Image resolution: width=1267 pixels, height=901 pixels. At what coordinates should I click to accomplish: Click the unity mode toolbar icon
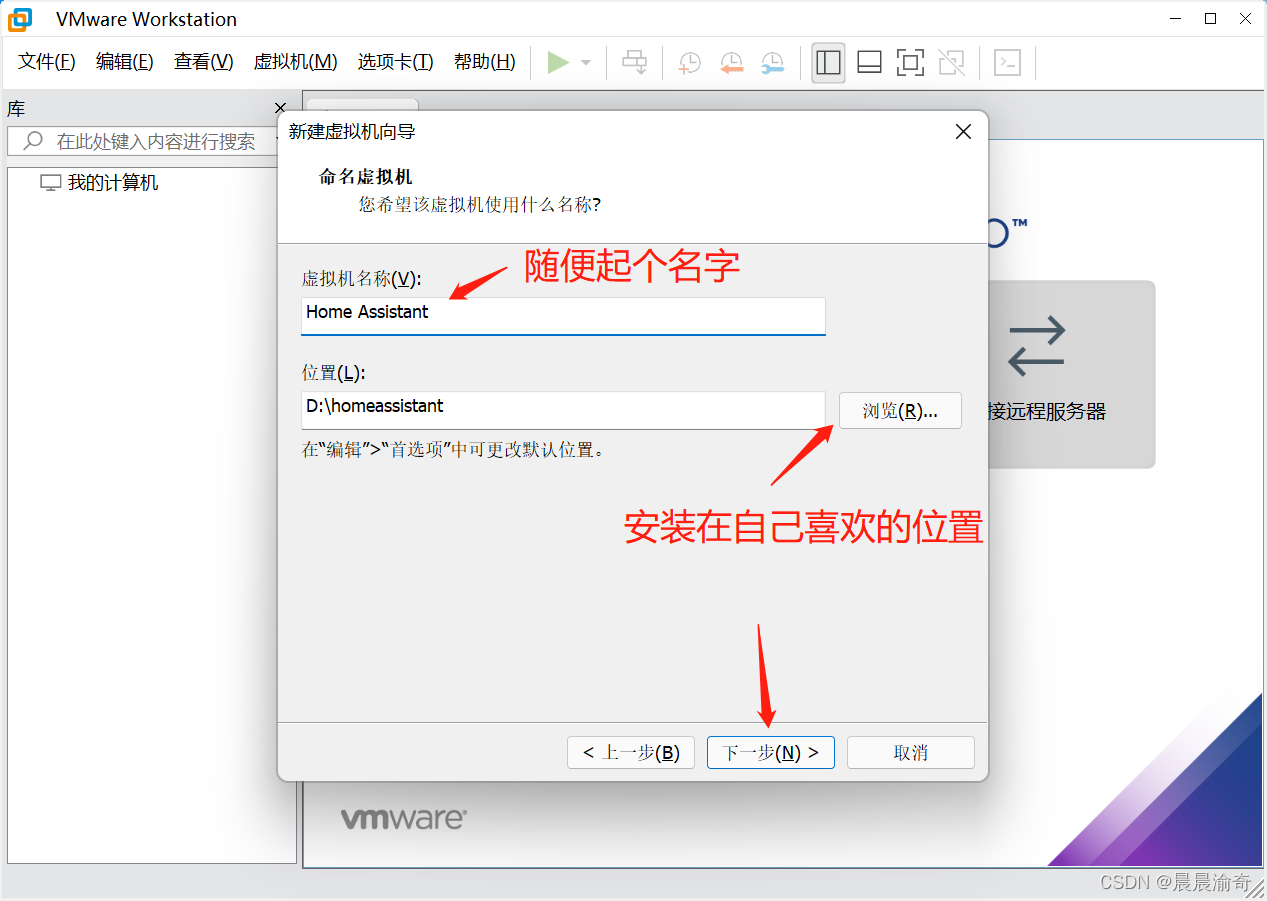(952, 63)
